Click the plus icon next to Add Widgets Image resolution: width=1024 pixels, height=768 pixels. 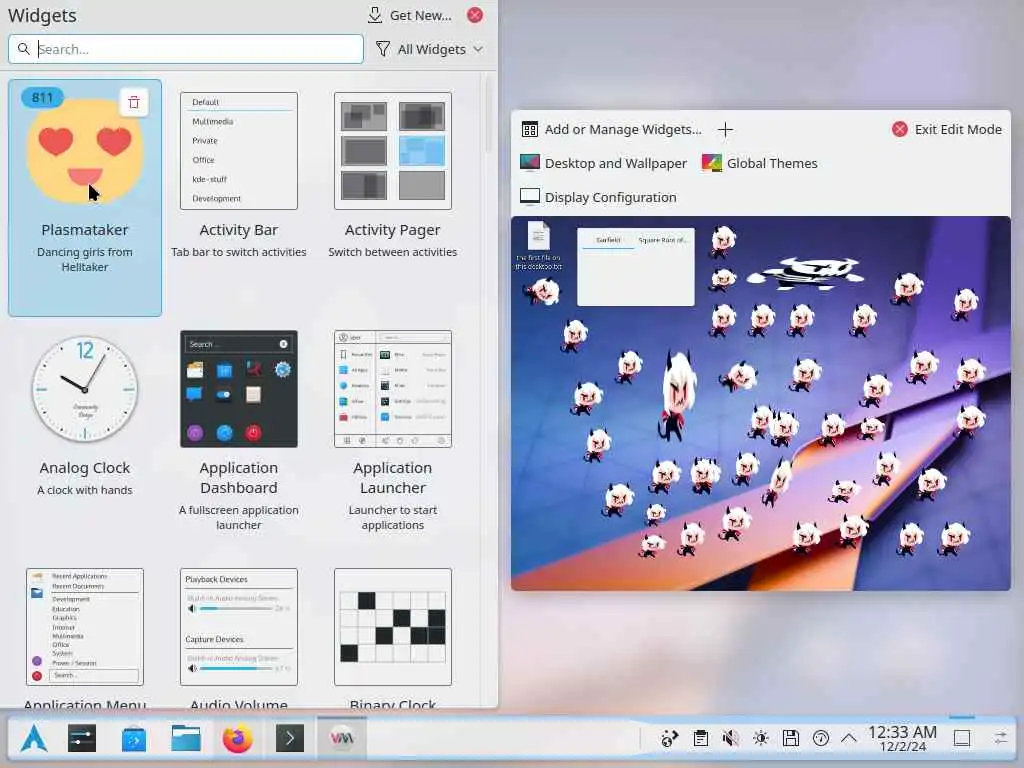click(x=725, y=129)
